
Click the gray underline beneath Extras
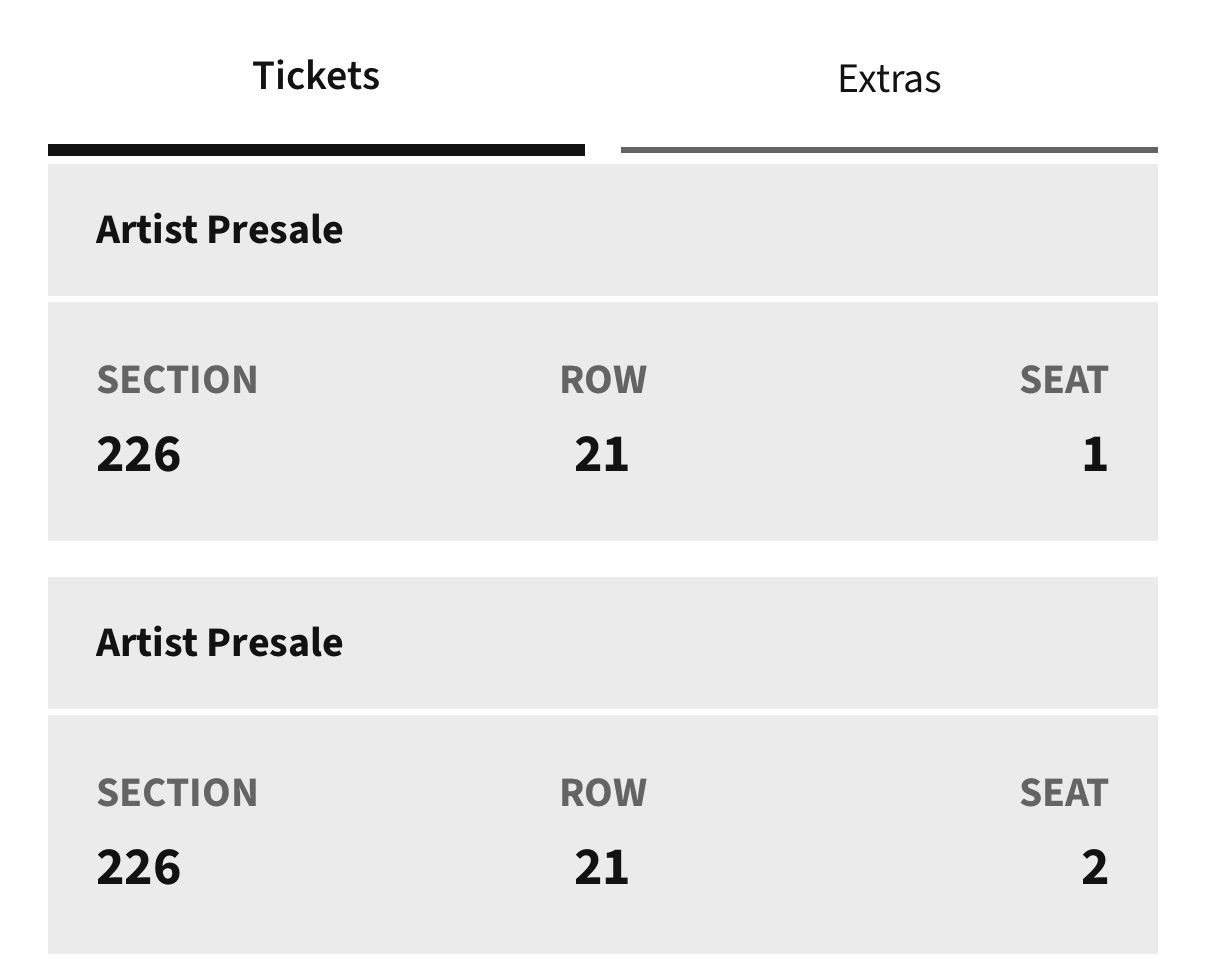point(889,150)
